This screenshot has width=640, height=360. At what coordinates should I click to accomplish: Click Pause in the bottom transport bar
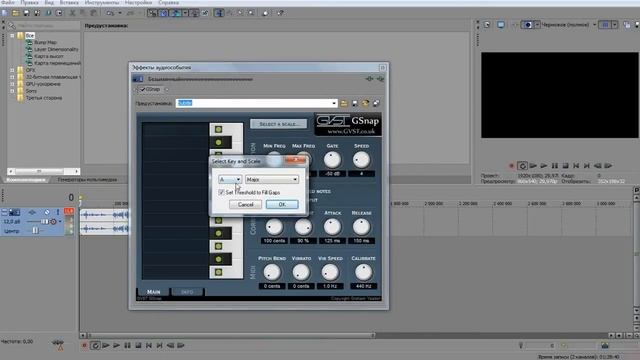tap(127, 345)
